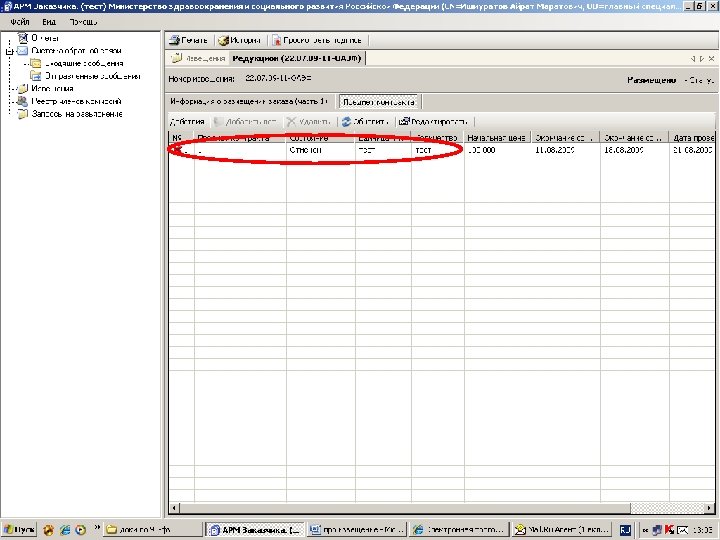Click the Пуск start button
Viewport: 720px width, 540px height.
click(x=19, y=530)
